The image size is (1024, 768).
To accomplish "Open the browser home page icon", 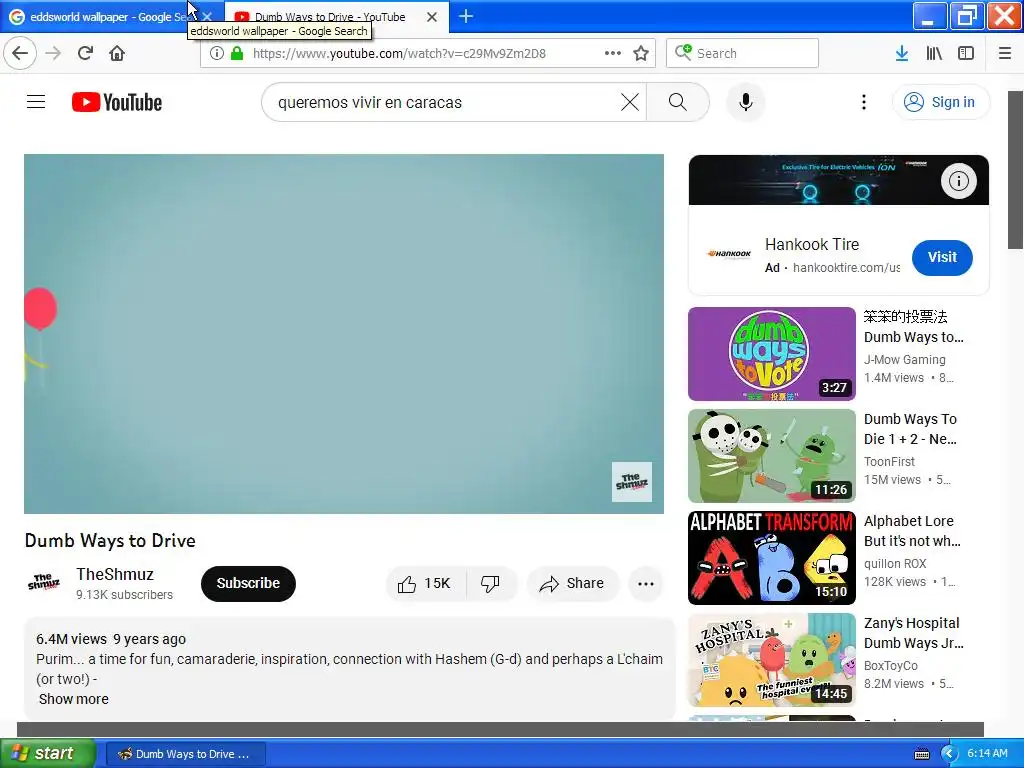I will tap(117, 53).
